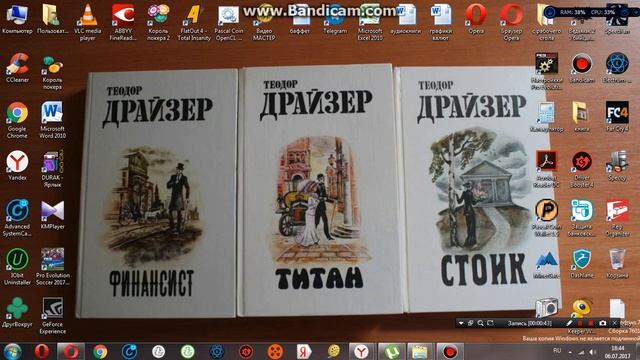Open ДругВокруг desktop shortcut
The width and height of the screenshot is (640, 360).
tap(17, 312)
